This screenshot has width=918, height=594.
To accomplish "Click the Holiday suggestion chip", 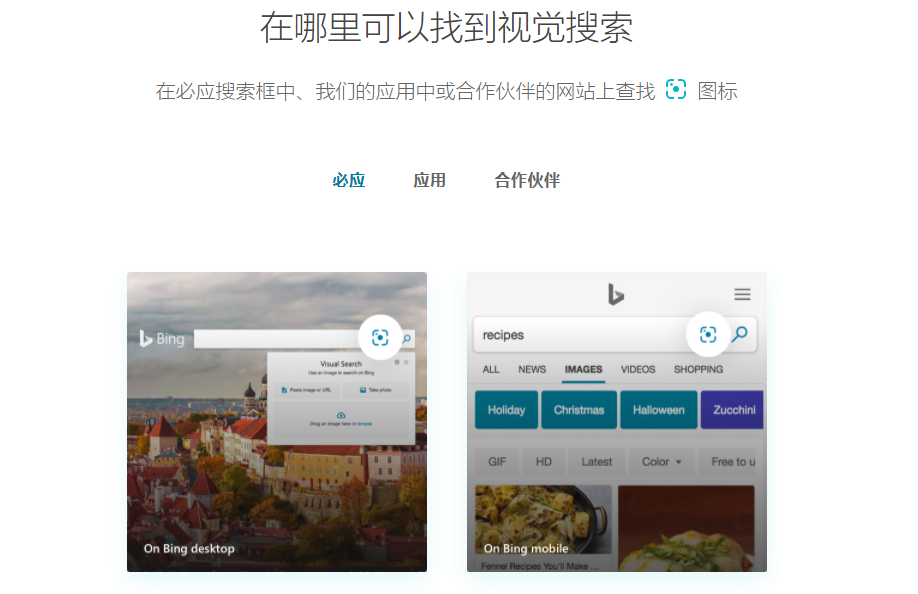I will tap(506, 410).
